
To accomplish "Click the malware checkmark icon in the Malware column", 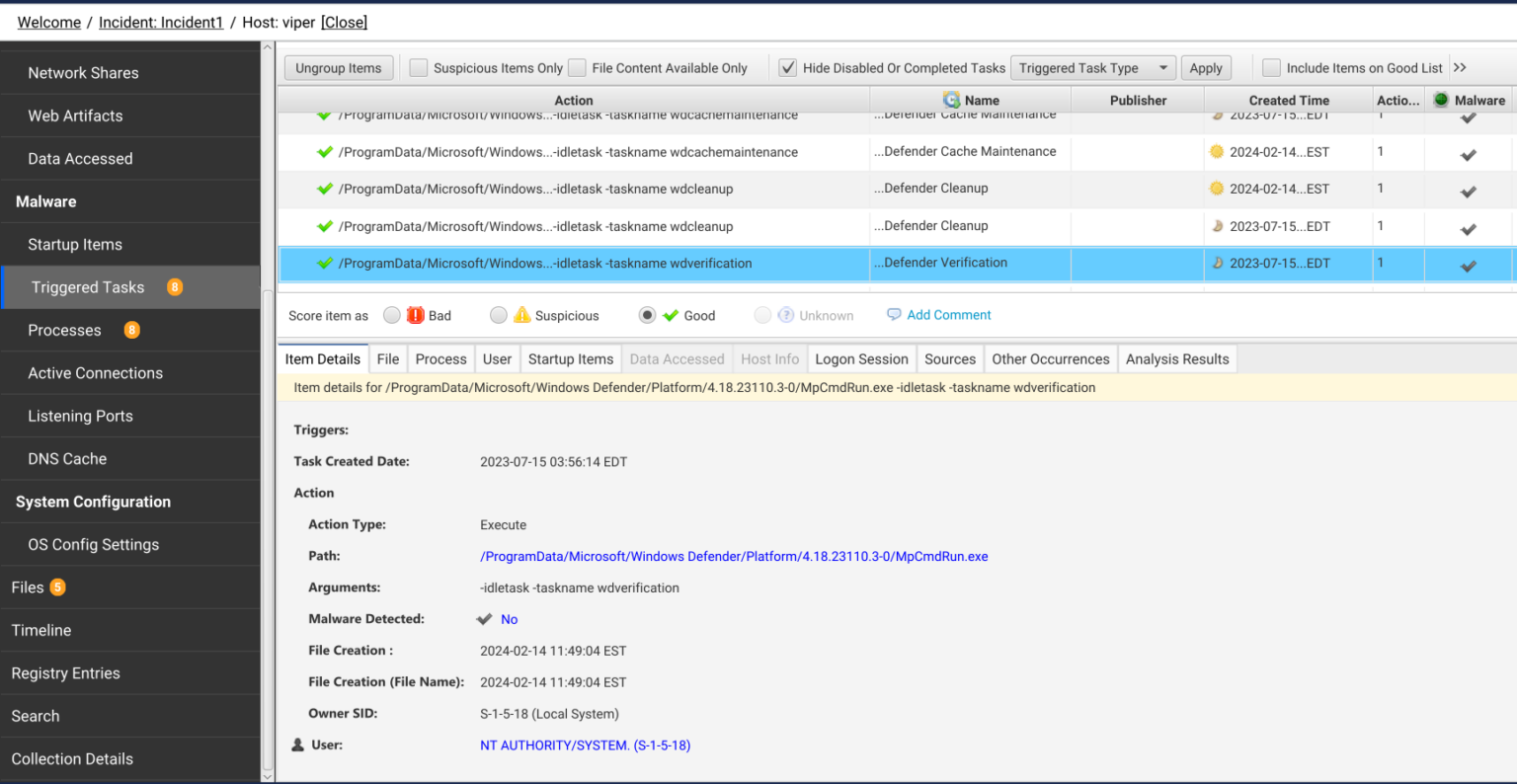I will pyautogui.click(x=1469, y=263).
